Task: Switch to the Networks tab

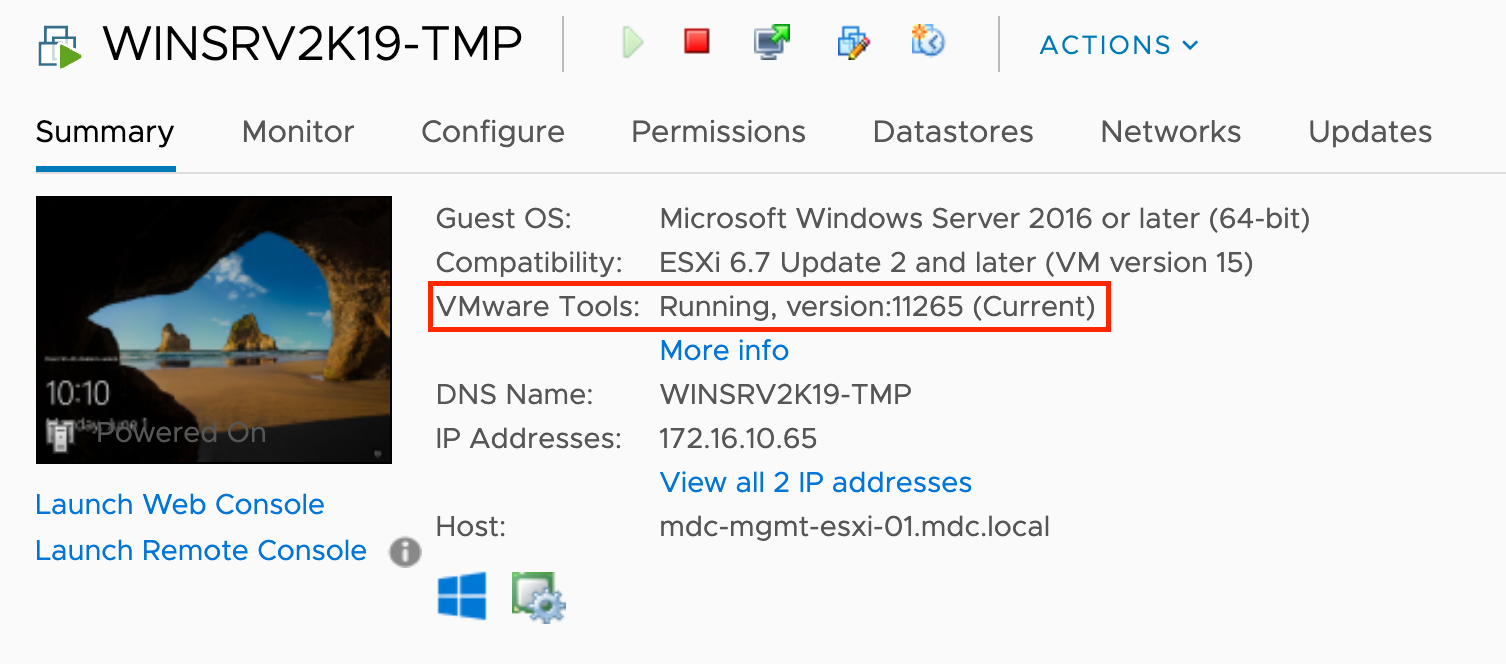Action: (x=1171, y=132)
